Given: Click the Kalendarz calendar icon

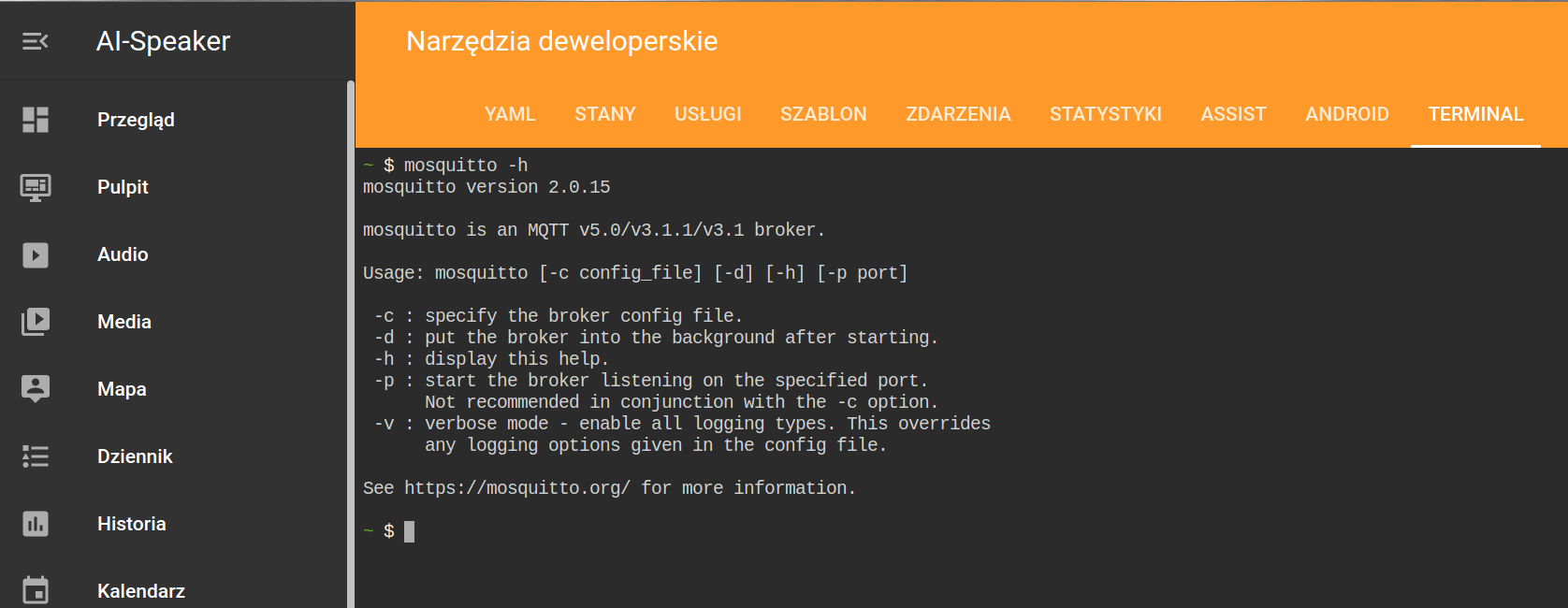Looking at the screenshot, I should [x=36, y=590].
